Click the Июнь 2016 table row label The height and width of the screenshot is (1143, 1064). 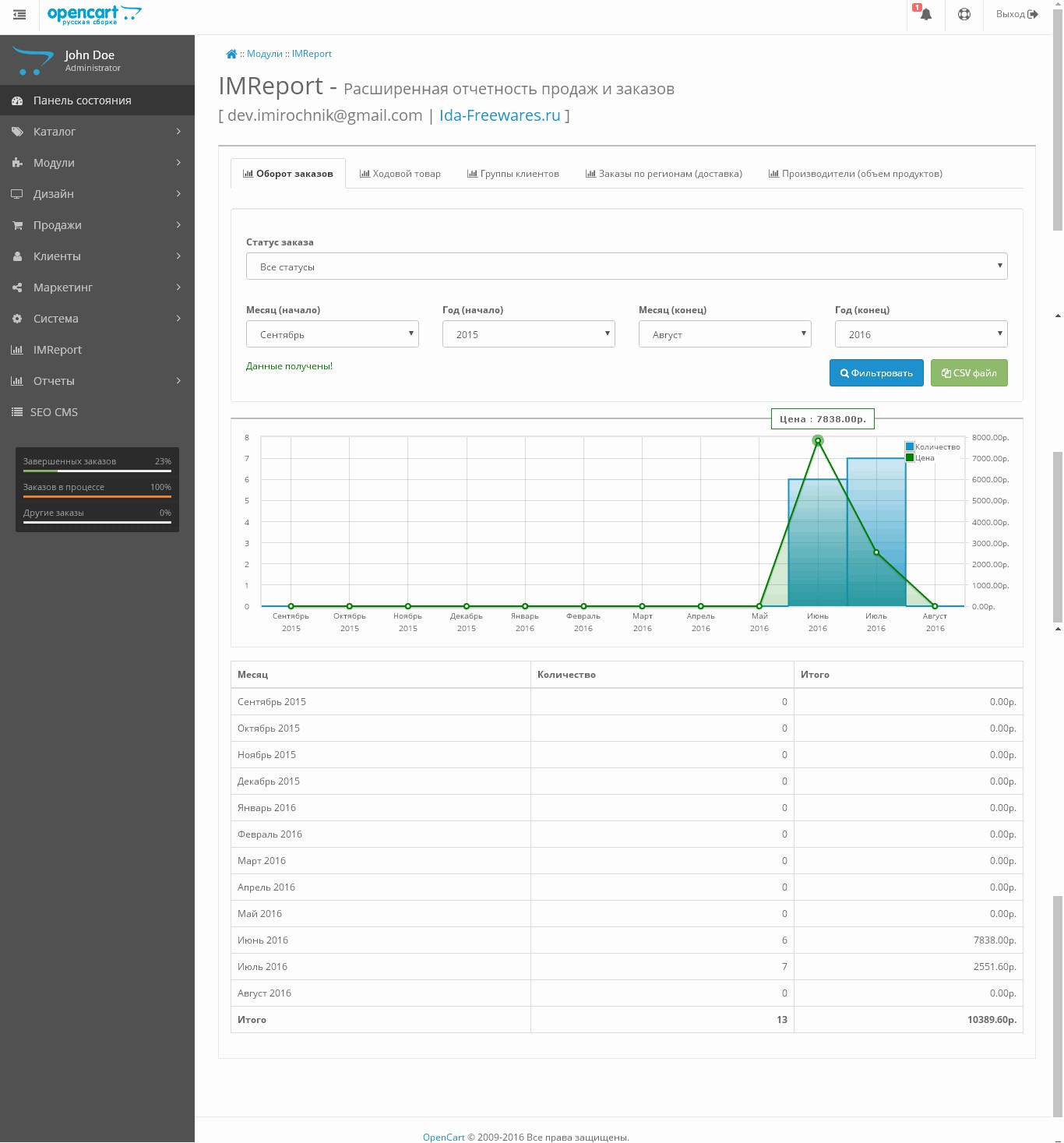click(x=262, y=940)
